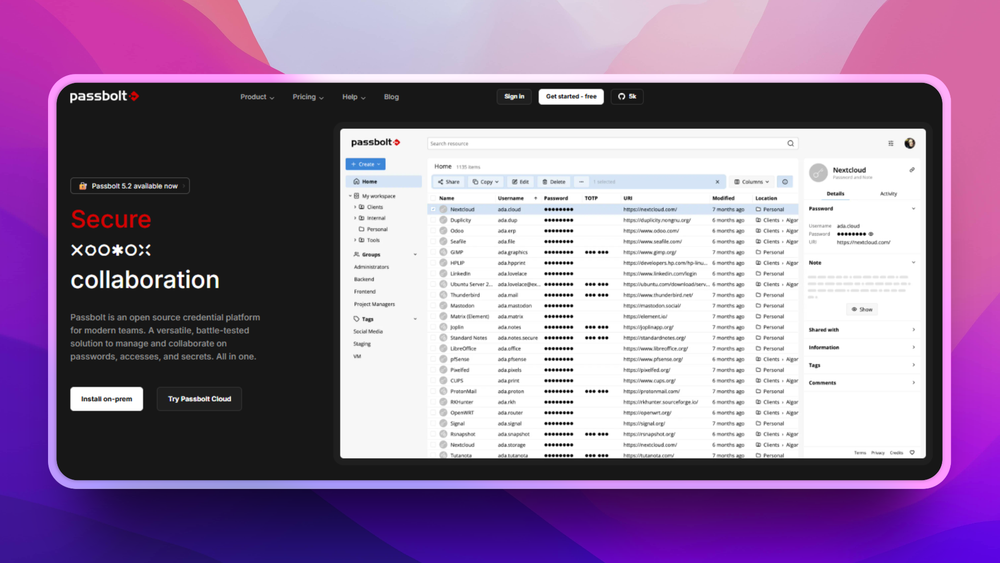1000x563 pixels.
Task: Click the Duplicity resource icon
Action: point(443,220)
